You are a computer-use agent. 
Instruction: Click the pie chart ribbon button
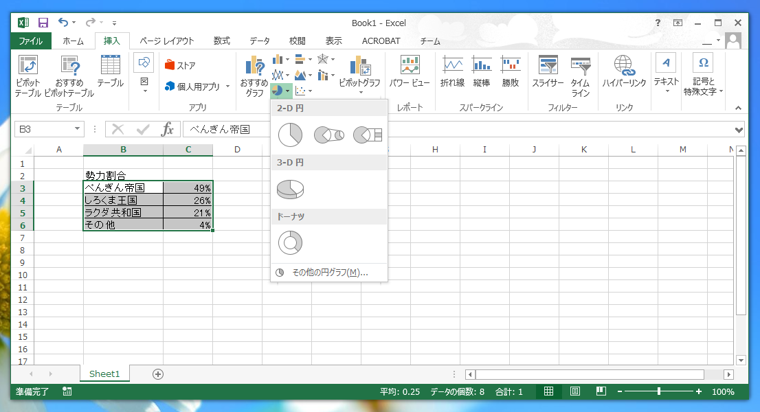click(281, 91)
